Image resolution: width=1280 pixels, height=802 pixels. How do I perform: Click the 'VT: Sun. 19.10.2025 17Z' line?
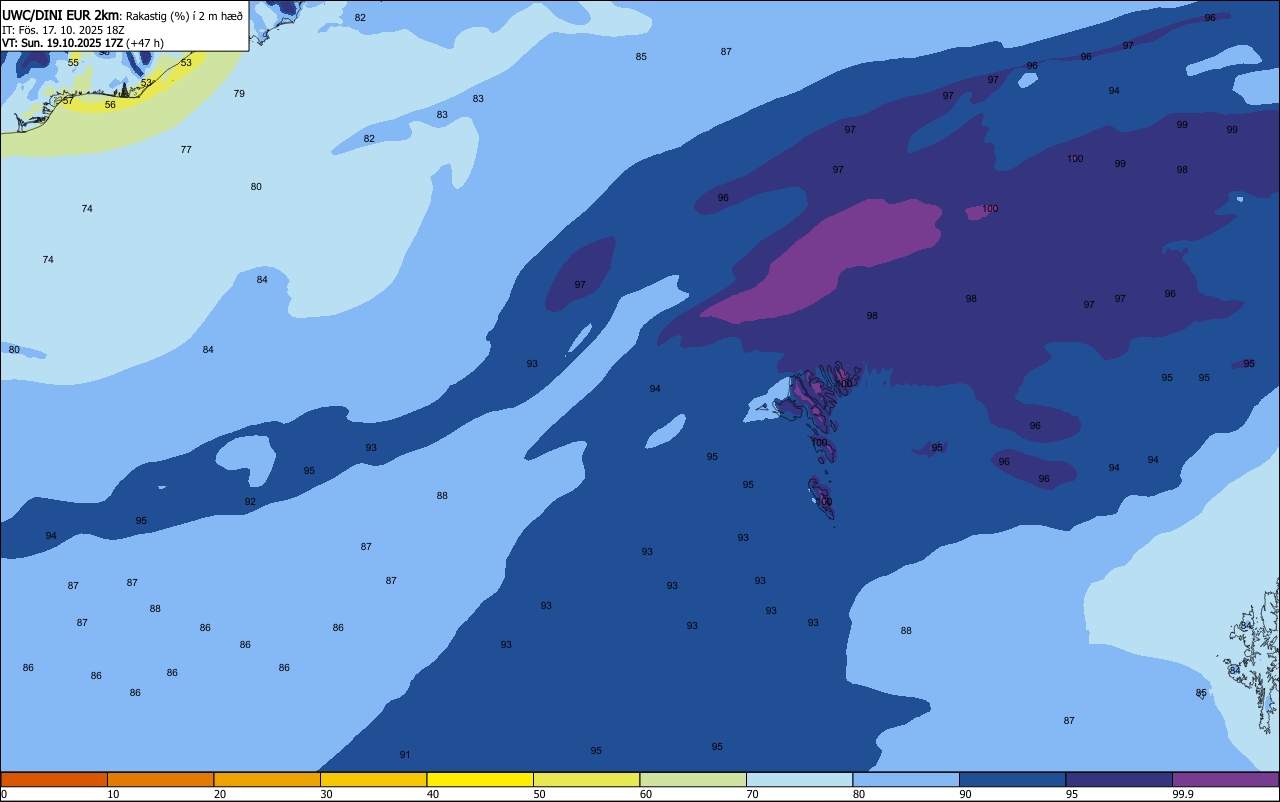coord(62,43)
